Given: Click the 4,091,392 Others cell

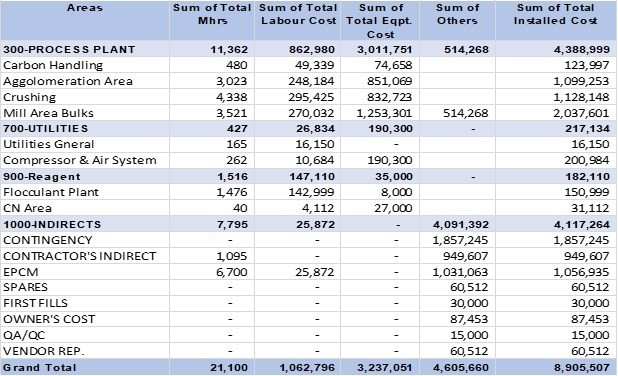Looking at the screenshot, I should 461,225.
